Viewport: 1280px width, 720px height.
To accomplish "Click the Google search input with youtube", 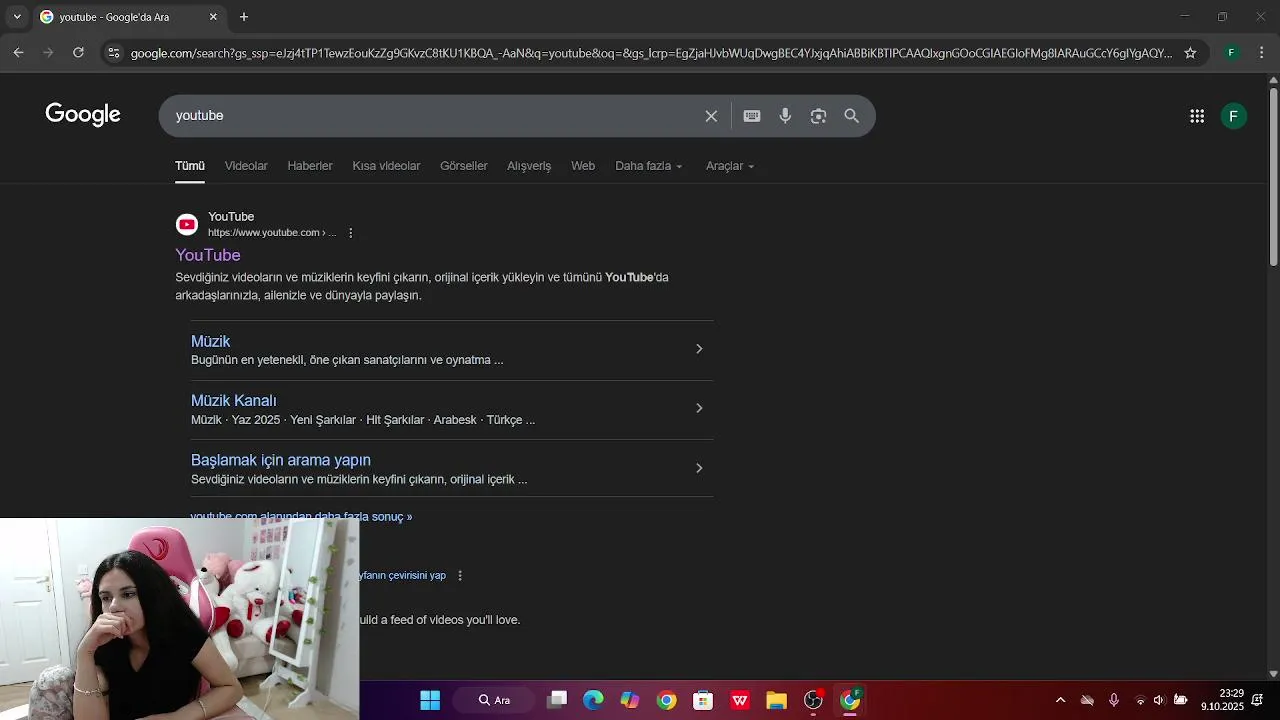I will click(435, 116).
